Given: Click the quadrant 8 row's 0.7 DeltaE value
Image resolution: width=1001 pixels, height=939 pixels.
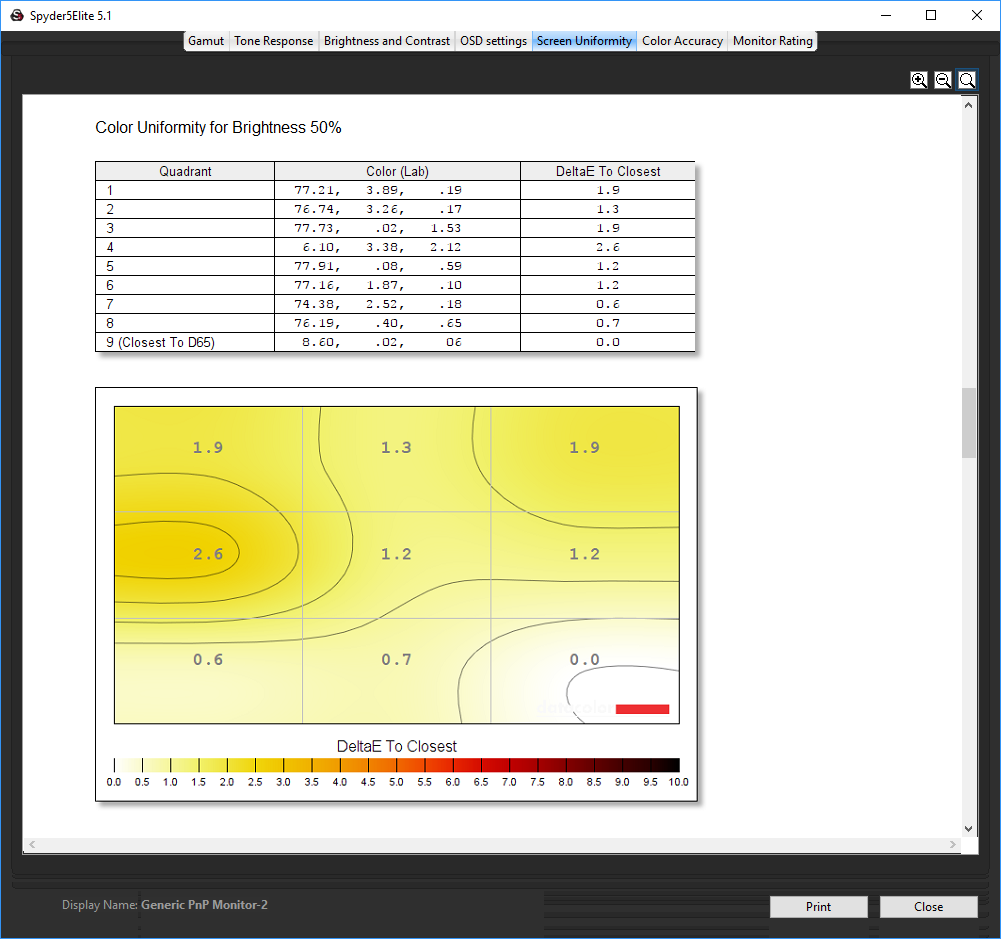Looking at the screenshot, I should click(x=608, y=323).
